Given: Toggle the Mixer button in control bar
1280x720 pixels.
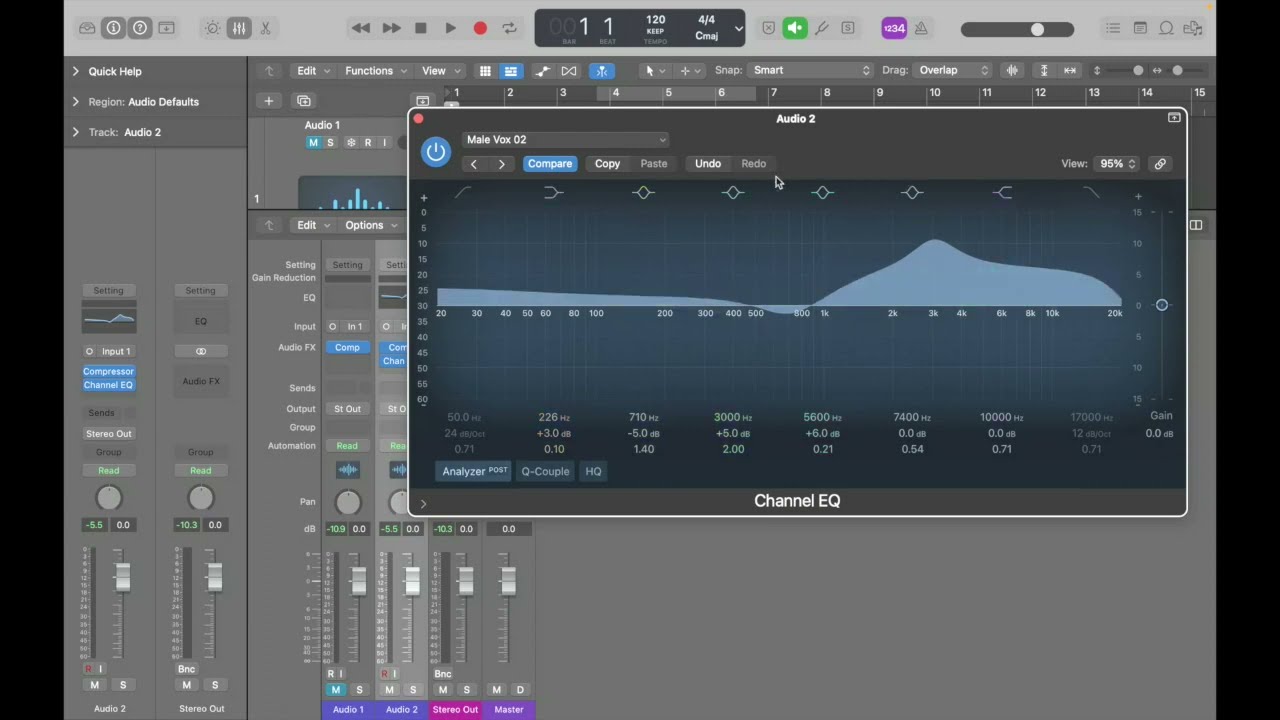Looking at the screenshot, I should pyautogui.click(x=239, y=28).
